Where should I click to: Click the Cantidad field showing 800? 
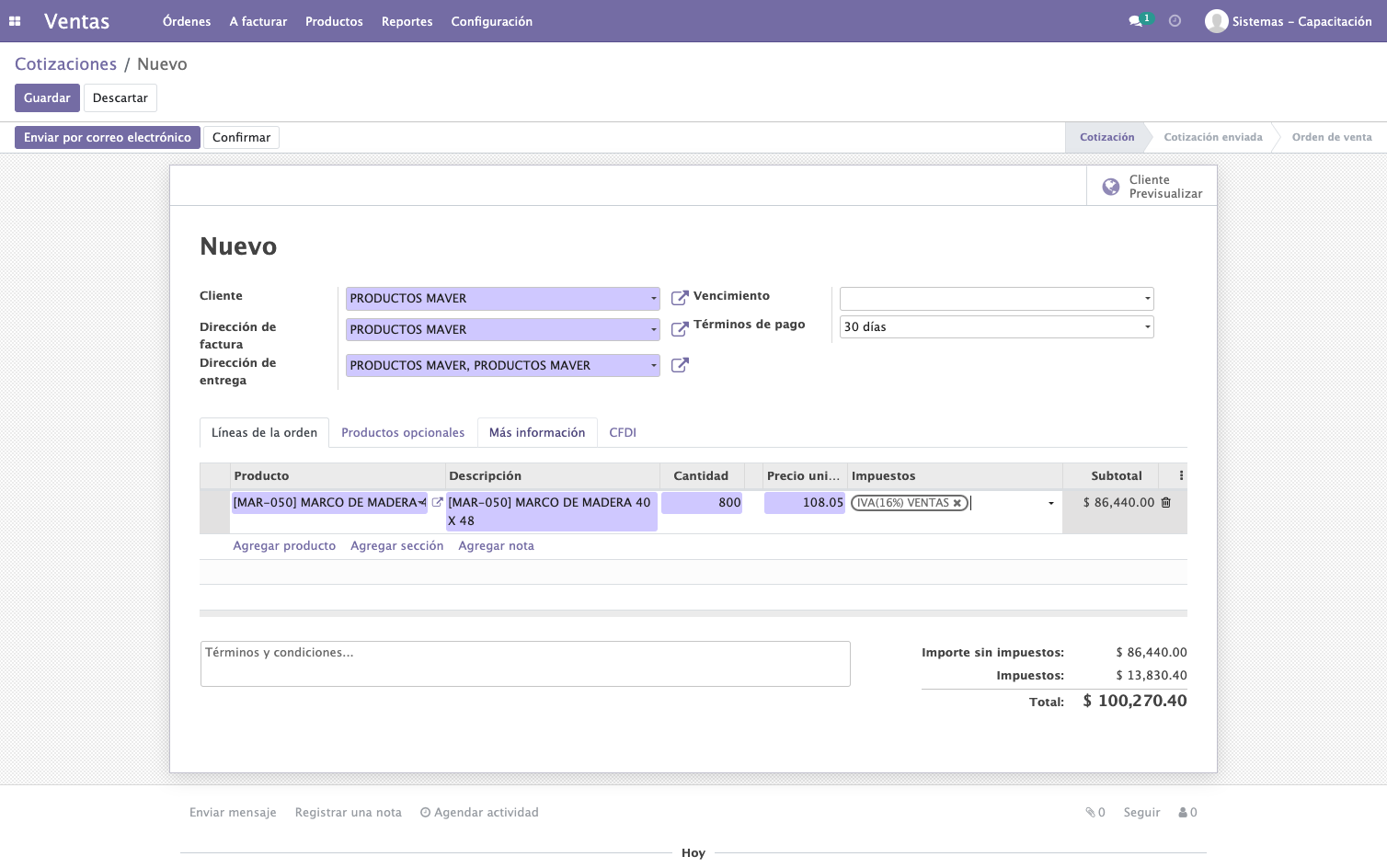pyautogui.click(x=702, y=503)
